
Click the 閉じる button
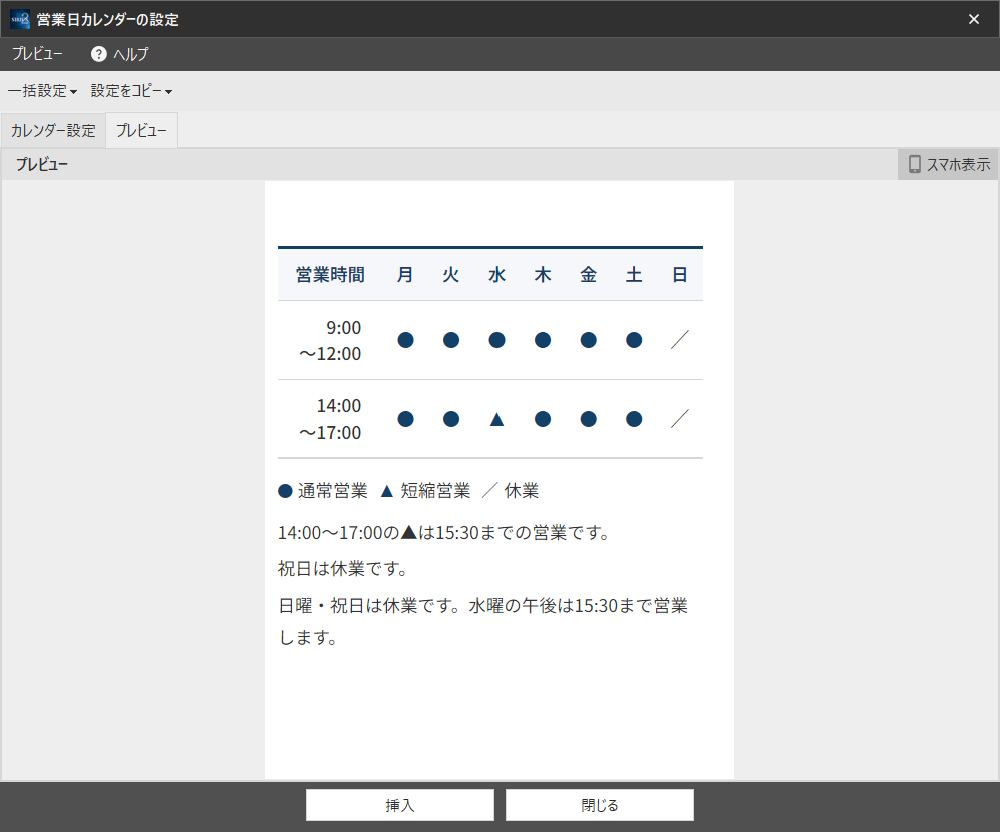tap(599, 805)
